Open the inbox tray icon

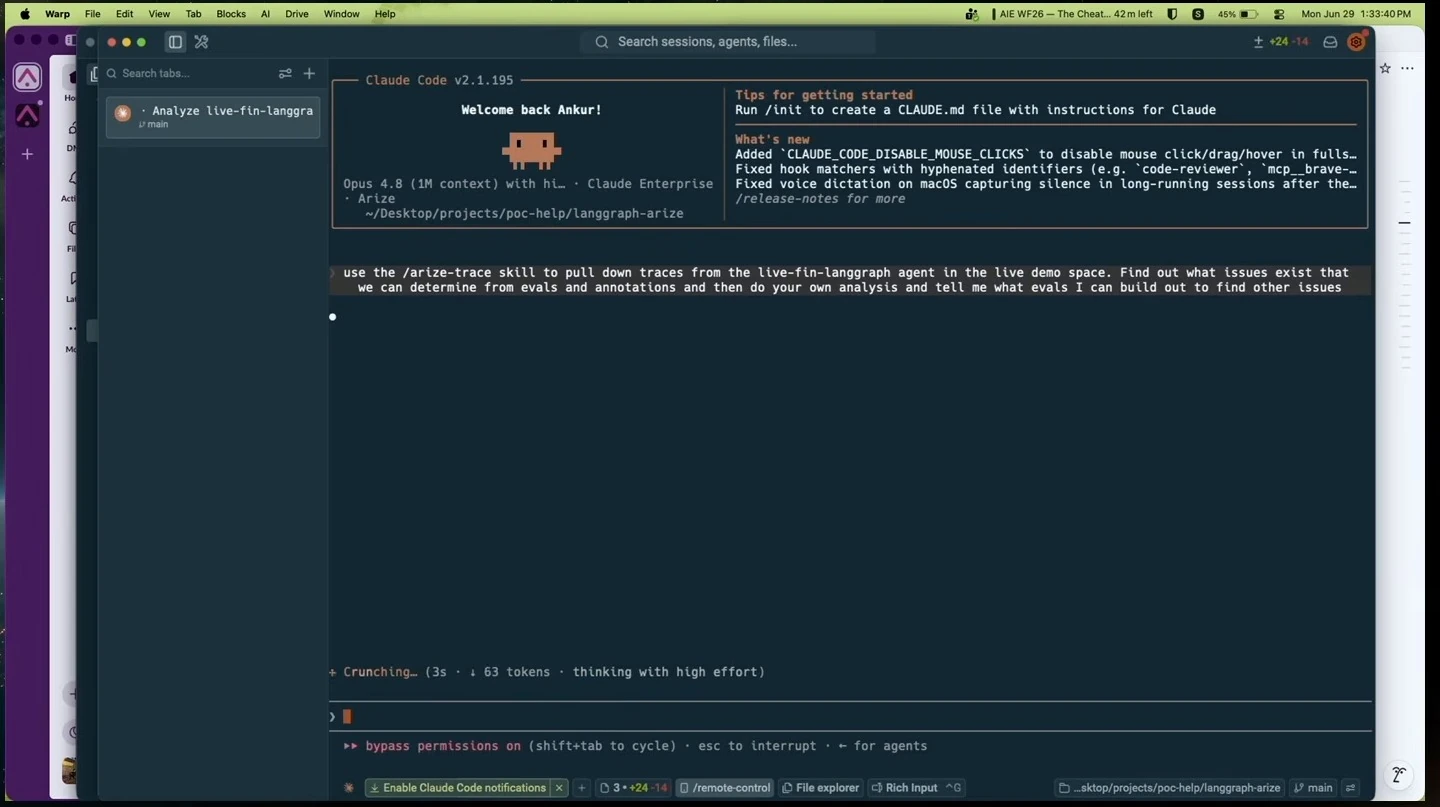(1330, 42)
